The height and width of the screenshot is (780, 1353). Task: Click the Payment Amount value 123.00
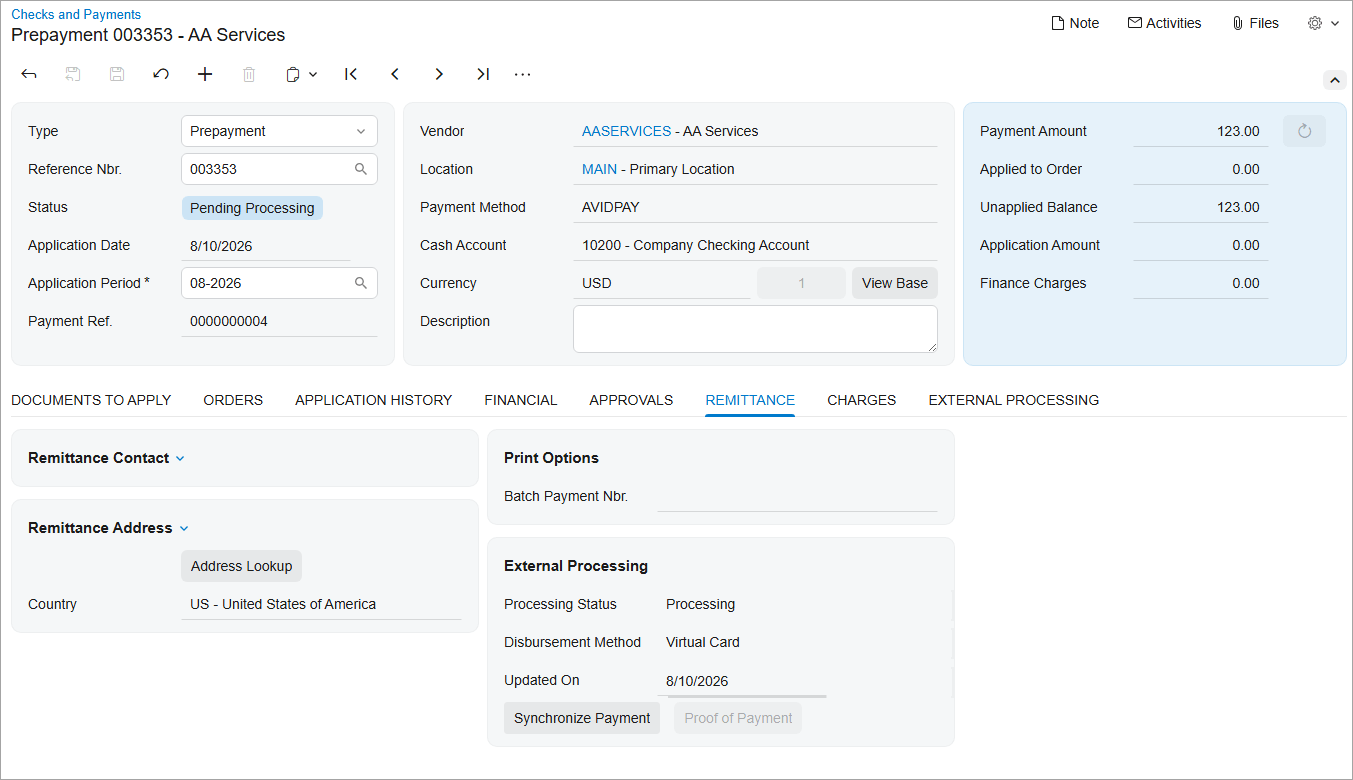pos(1238,131)
